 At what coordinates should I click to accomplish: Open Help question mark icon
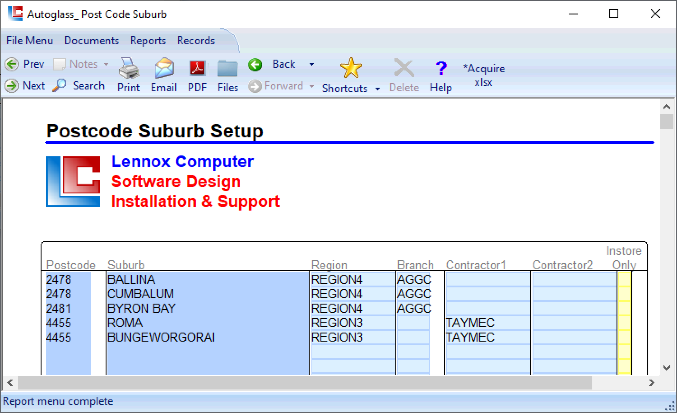(440, 68)
